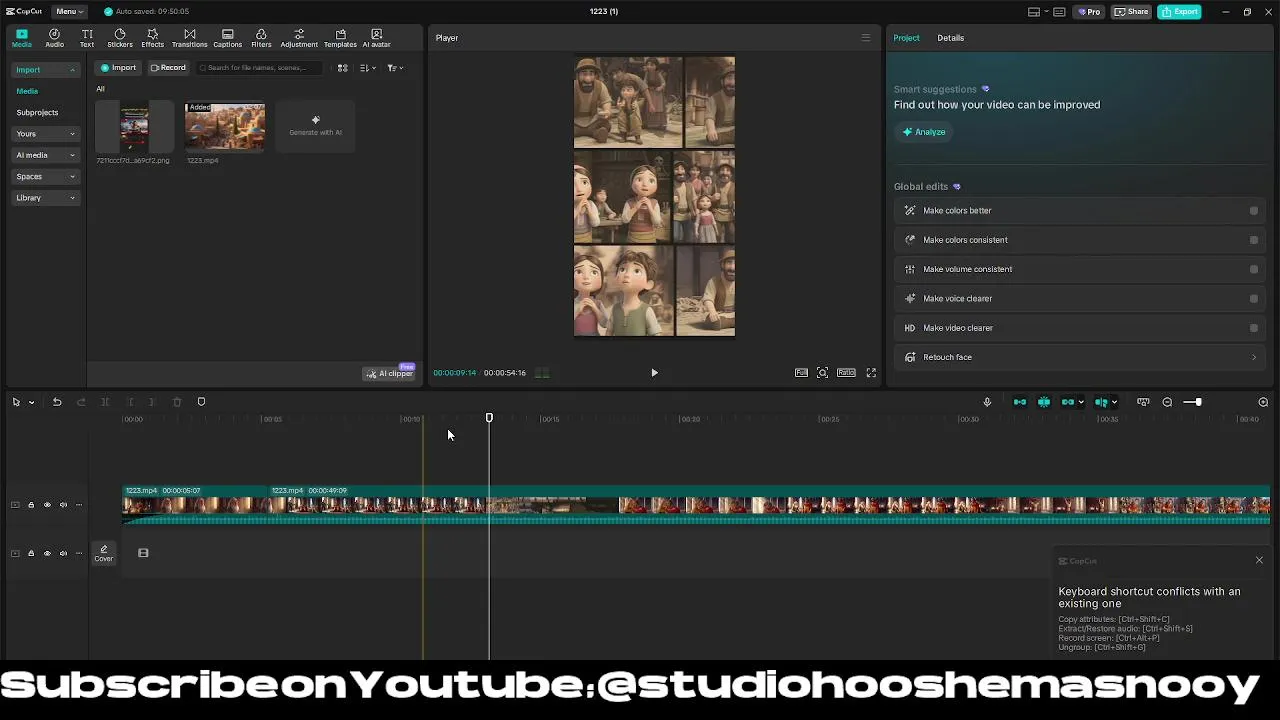
Task: Open the selection tool mode dropdown arrow
Action: [x=31, y=402]
